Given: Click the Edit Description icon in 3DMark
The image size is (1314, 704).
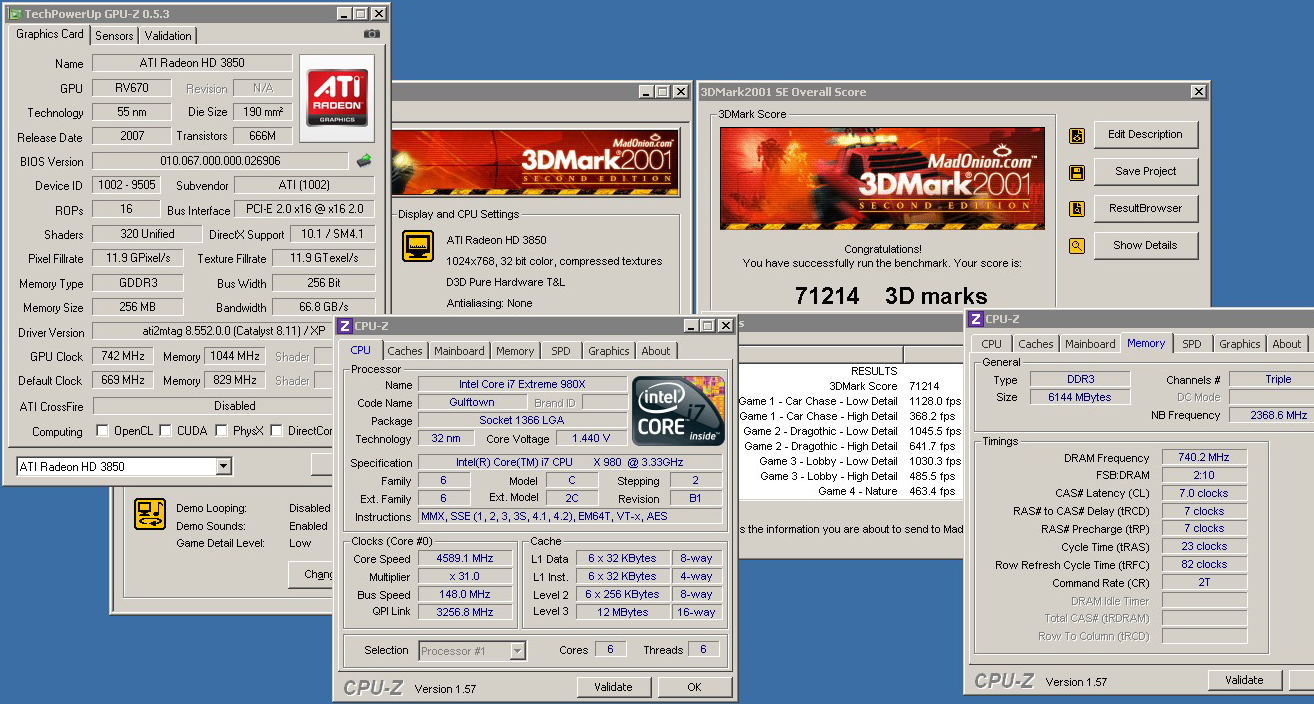Looking at the screenshot, I should pos(1077,135).
